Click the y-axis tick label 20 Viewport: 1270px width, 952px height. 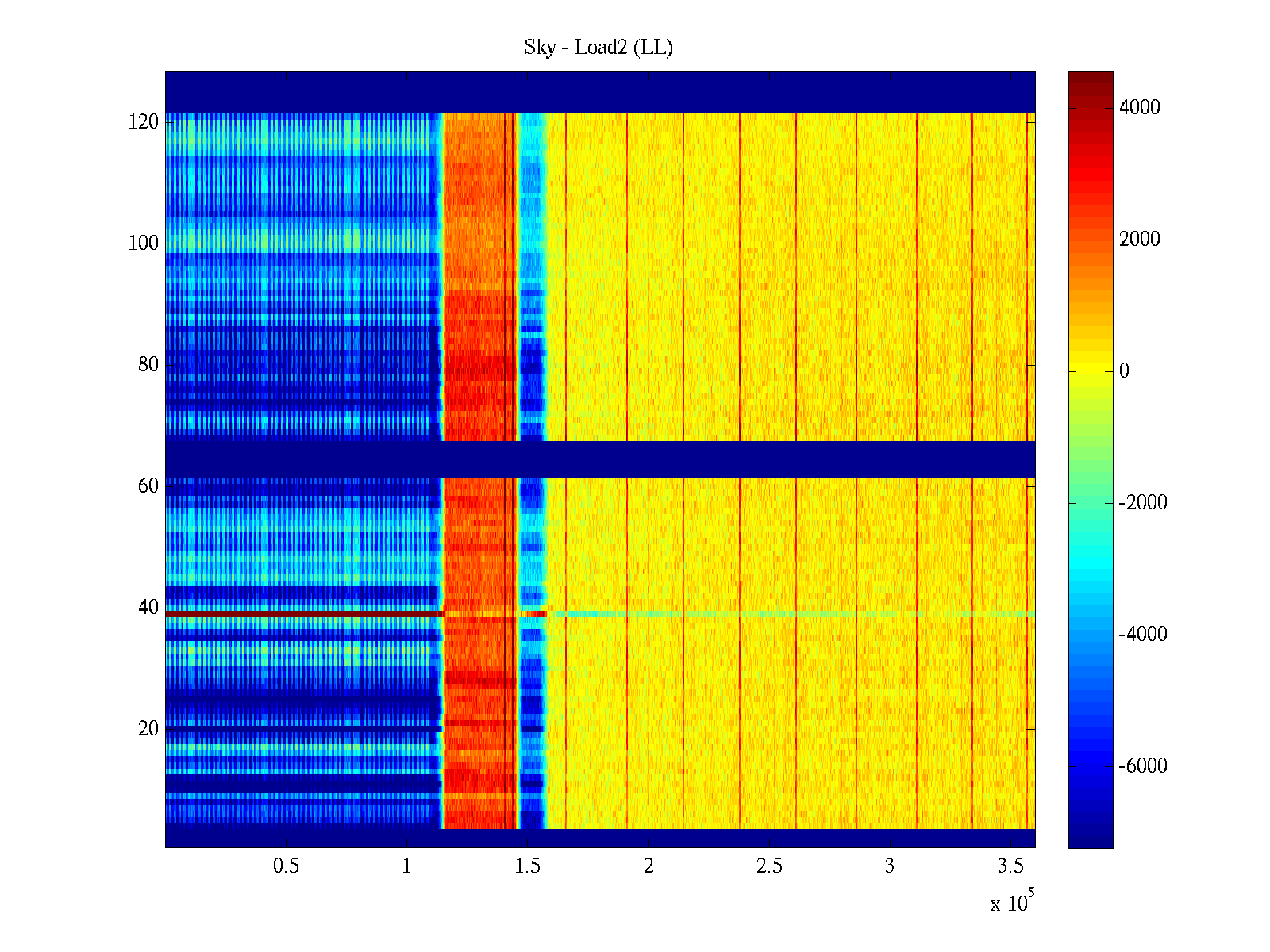click(148, 729)
